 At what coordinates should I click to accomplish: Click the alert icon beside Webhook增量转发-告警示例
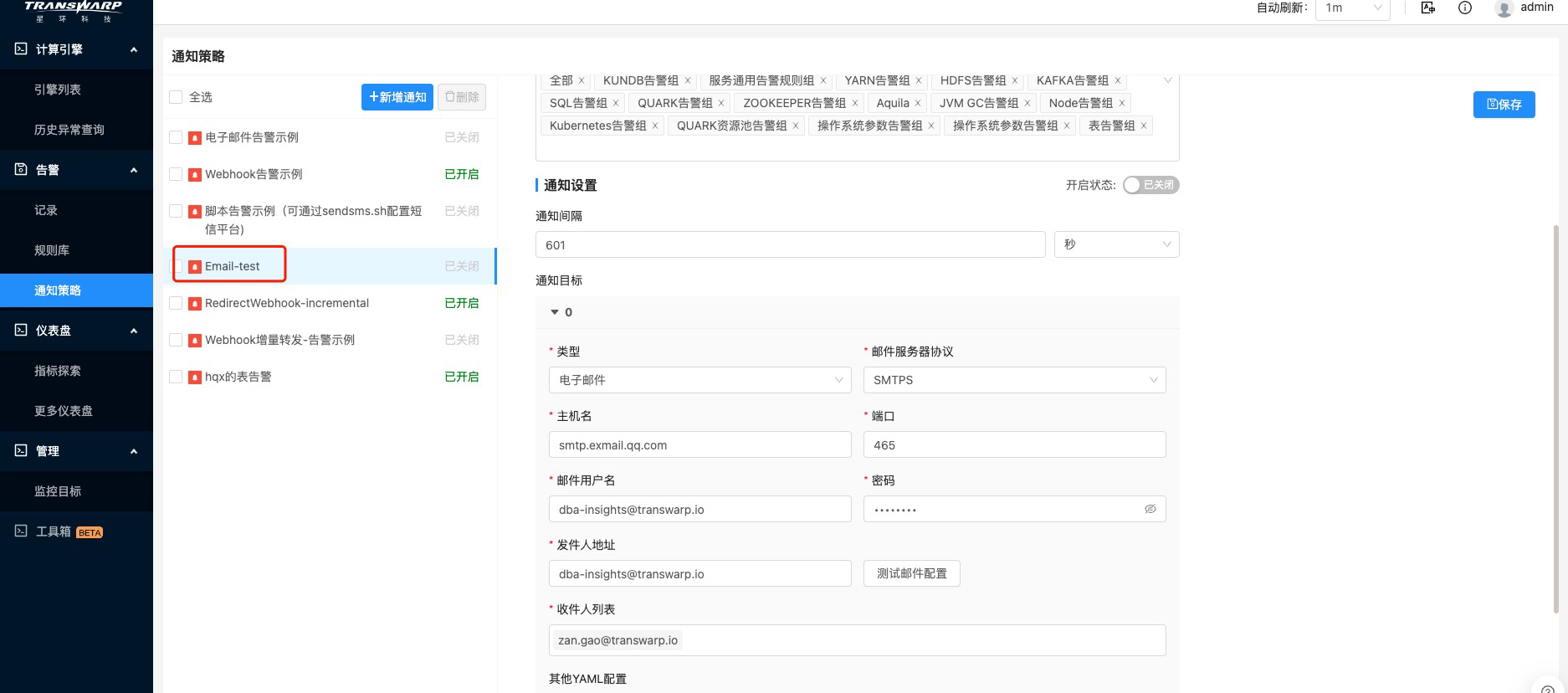point(195,341)
